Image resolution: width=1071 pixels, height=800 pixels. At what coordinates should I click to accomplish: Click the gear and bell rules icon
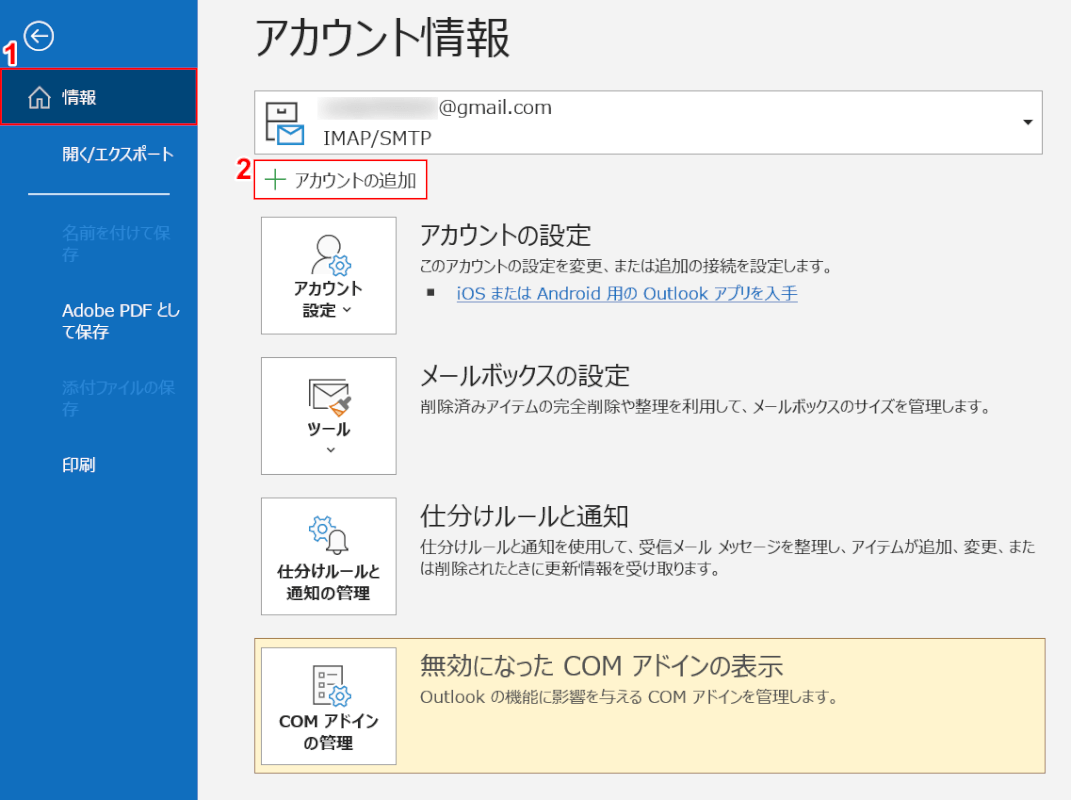tap(329, 535)
